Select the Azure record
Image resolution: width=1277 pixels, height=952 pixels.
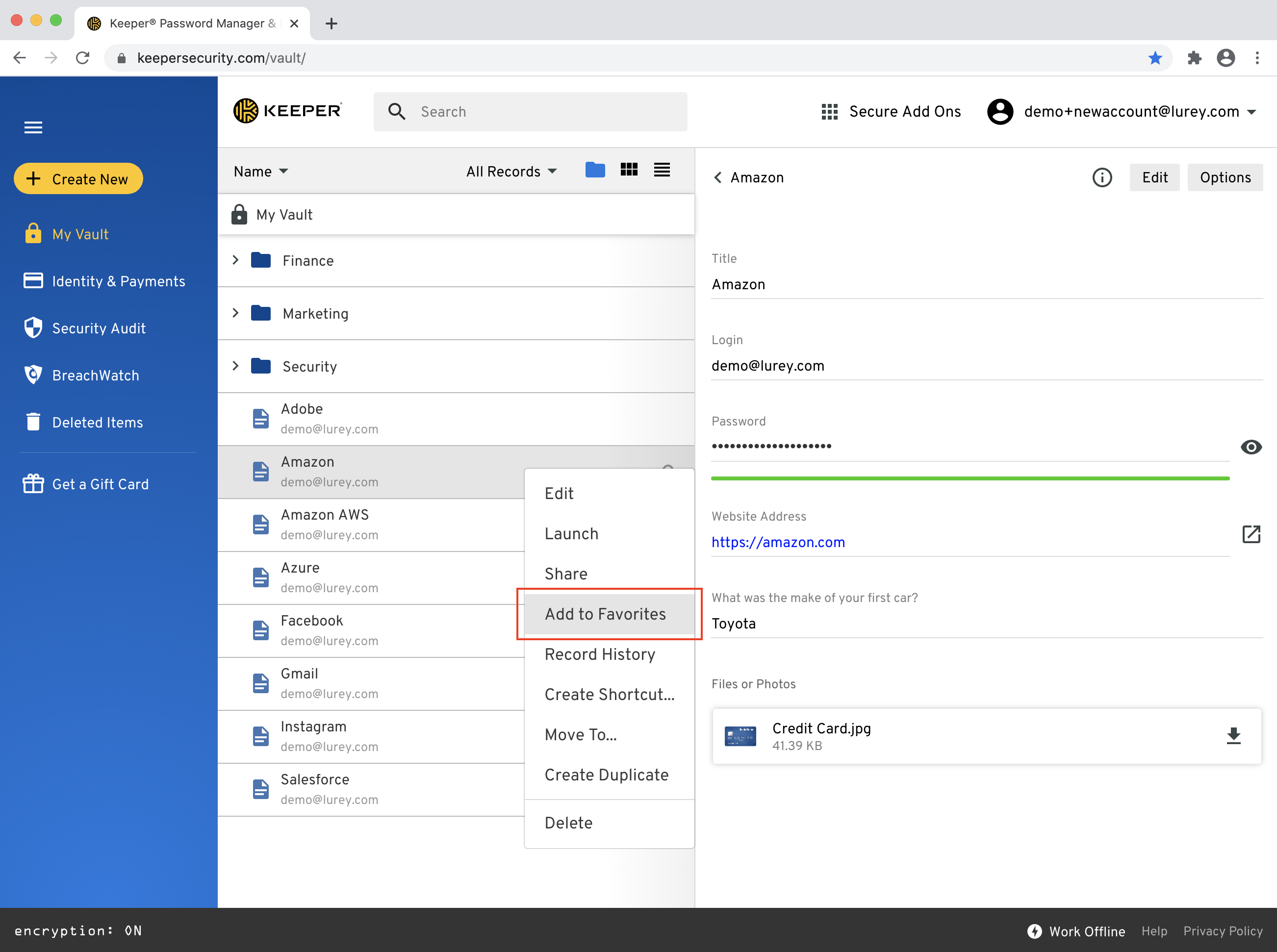click(371, 578)
